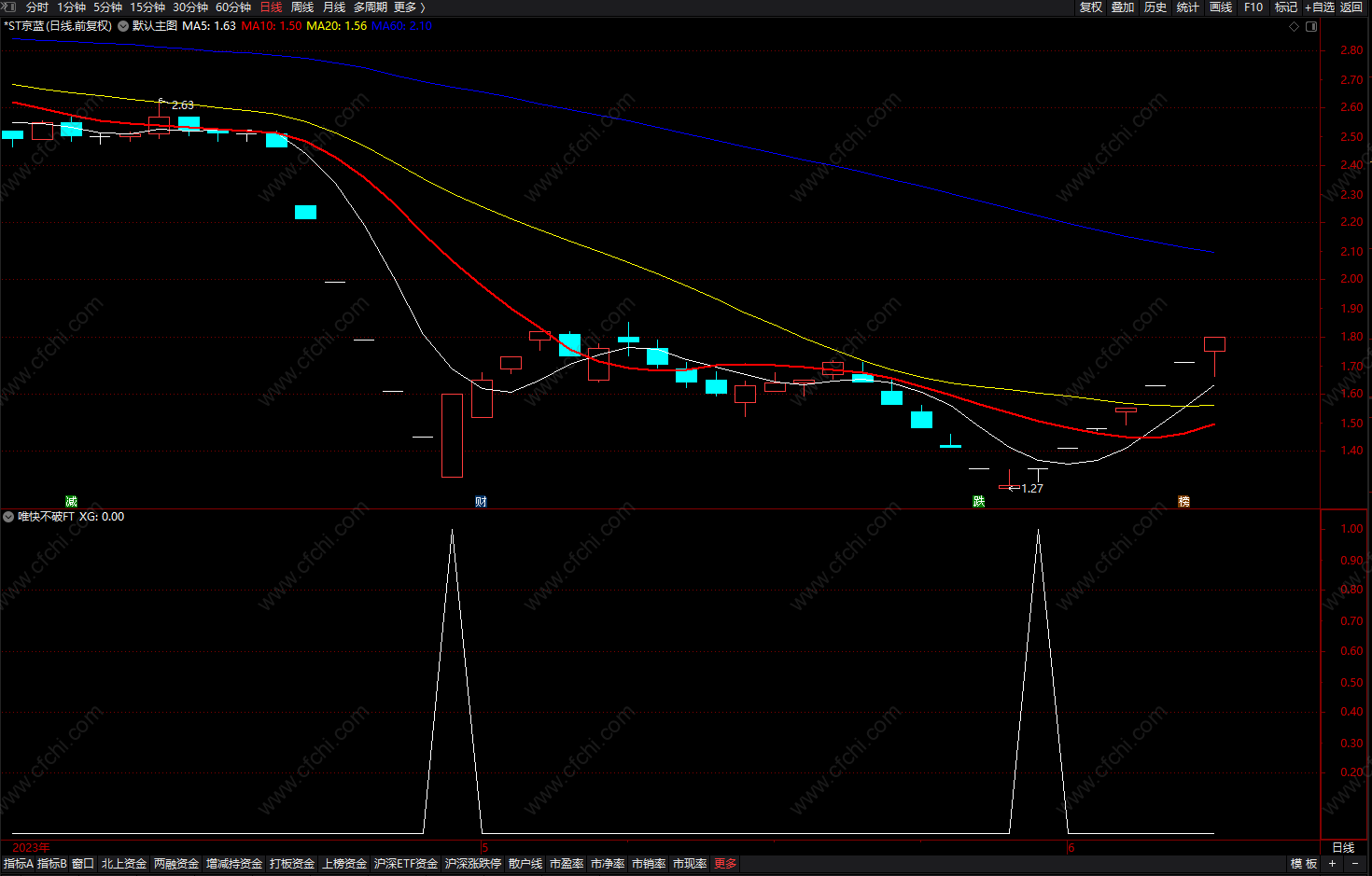Expand the 默认主图 indicator dropdown
The width and height of the screenshot is (1372, 876).
coord(123,26)
